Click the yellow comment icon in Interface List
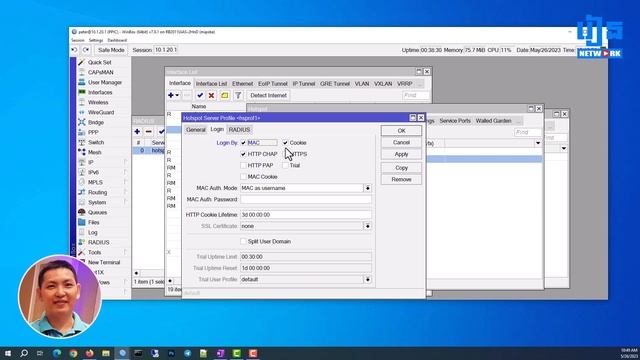This screenshot has width=640, height=360. [x=224, y=96]
